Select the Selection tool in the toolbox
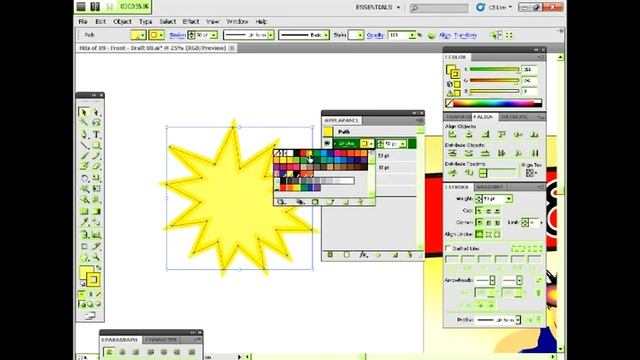 click(84, 112)
